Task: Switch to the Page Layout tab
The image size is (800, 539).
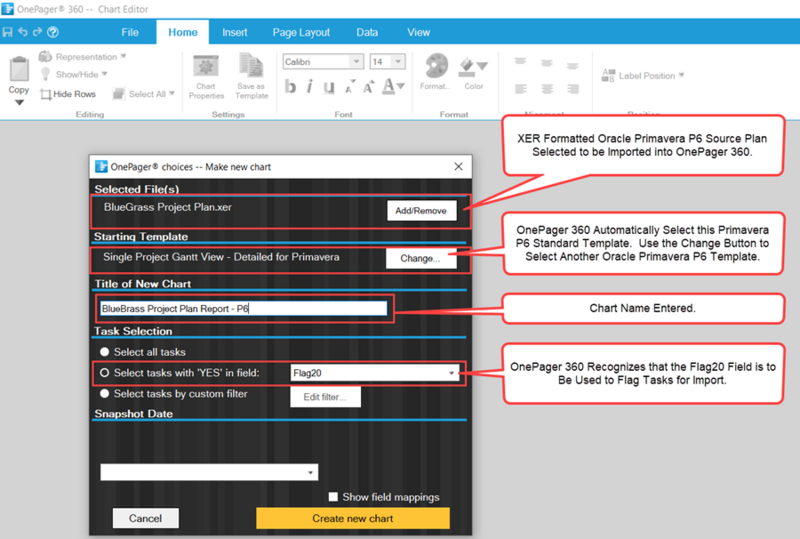Action: 301,32
